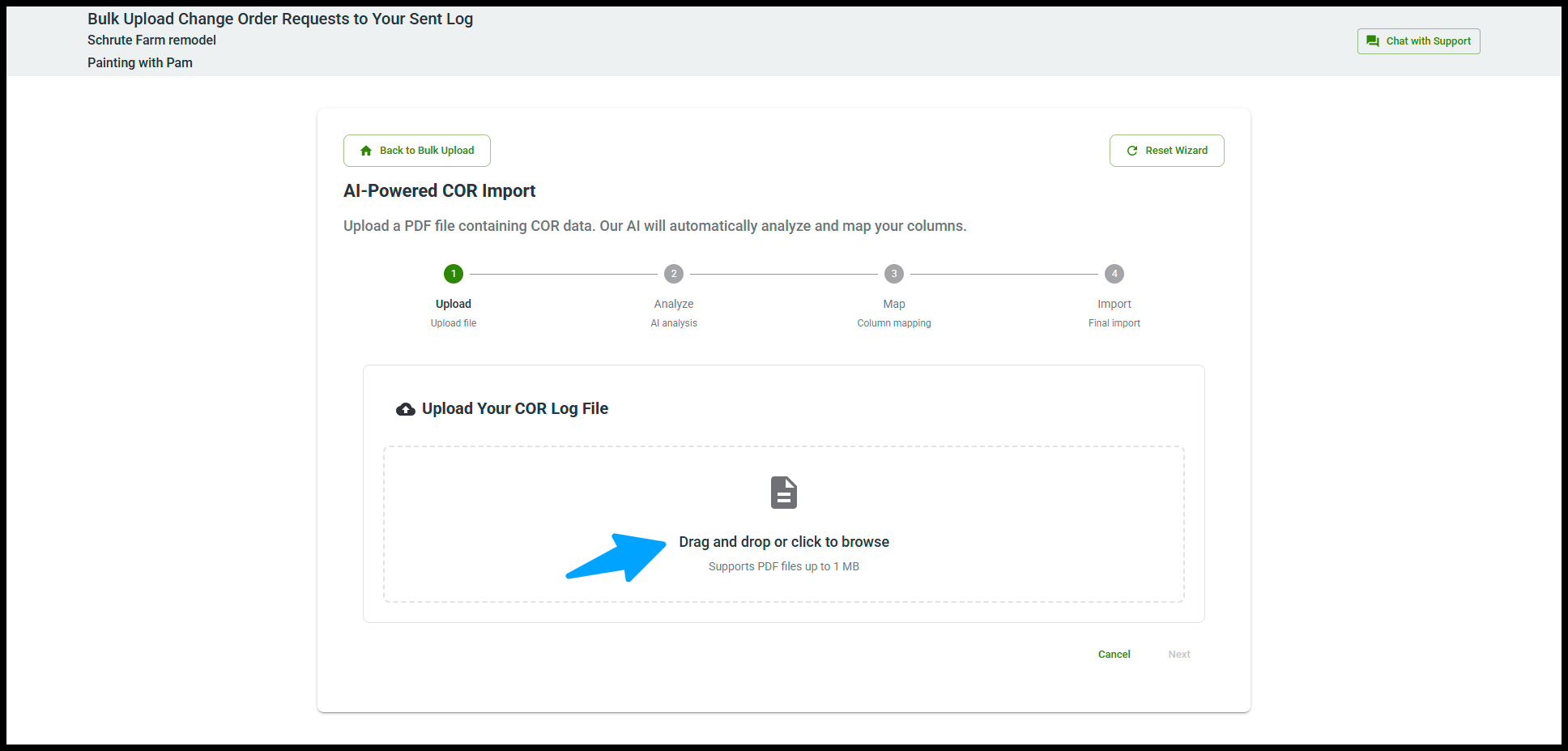Click the step 3 Map circle
Image resolution: width=1568 pixels, height=751 pixels.
click(894, 274)
